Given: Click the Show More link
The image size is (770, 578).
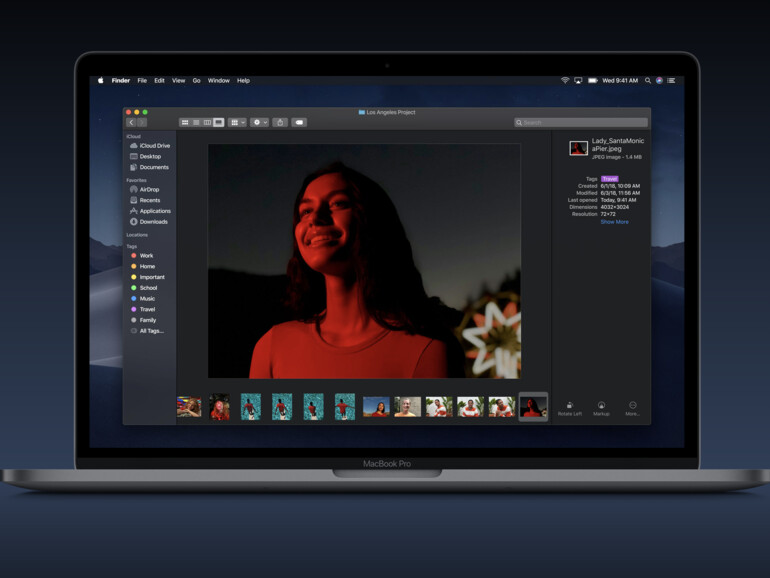Looking at the screenshot, I should point(614,222).
